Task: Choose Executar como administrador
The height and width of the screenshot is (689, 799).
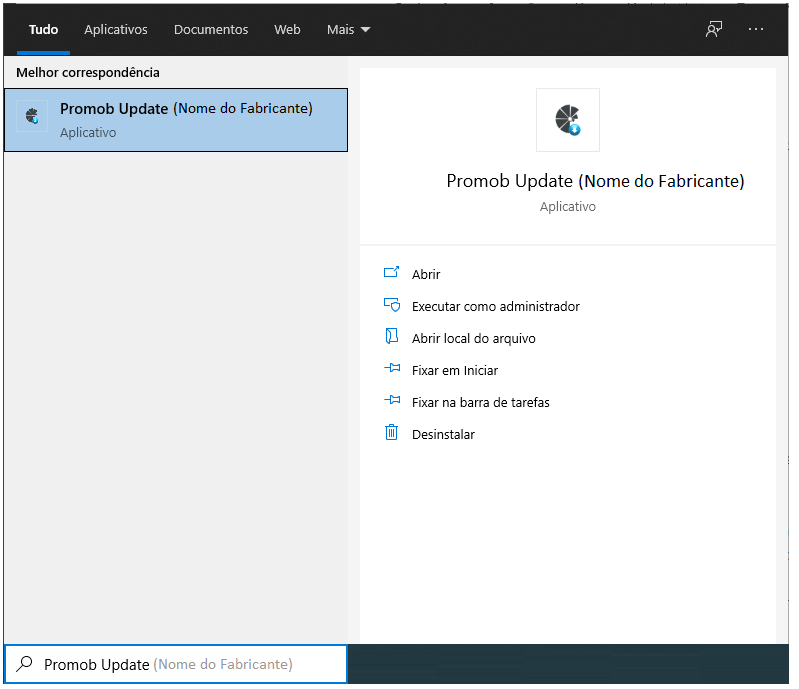Action: (x=496, y=306)
